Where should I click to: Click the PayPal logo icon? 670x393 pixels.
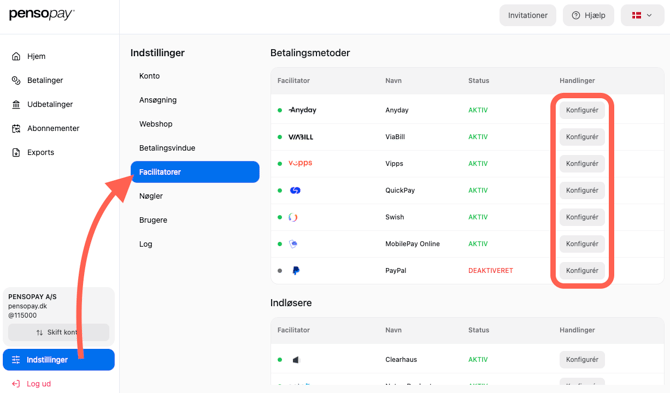(x=296, y=270)
